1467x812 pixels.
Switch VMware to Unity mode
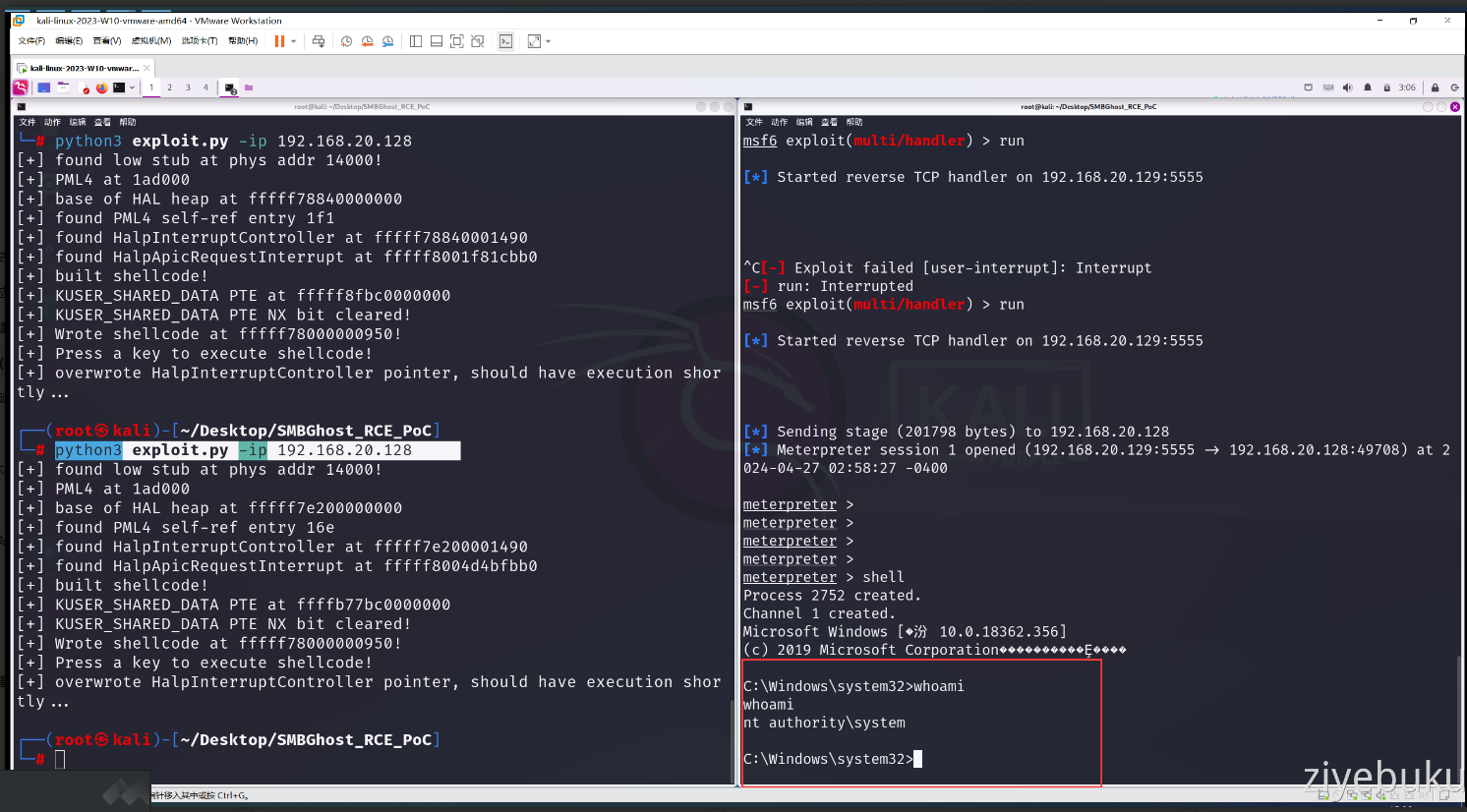(x=477, y=41)
